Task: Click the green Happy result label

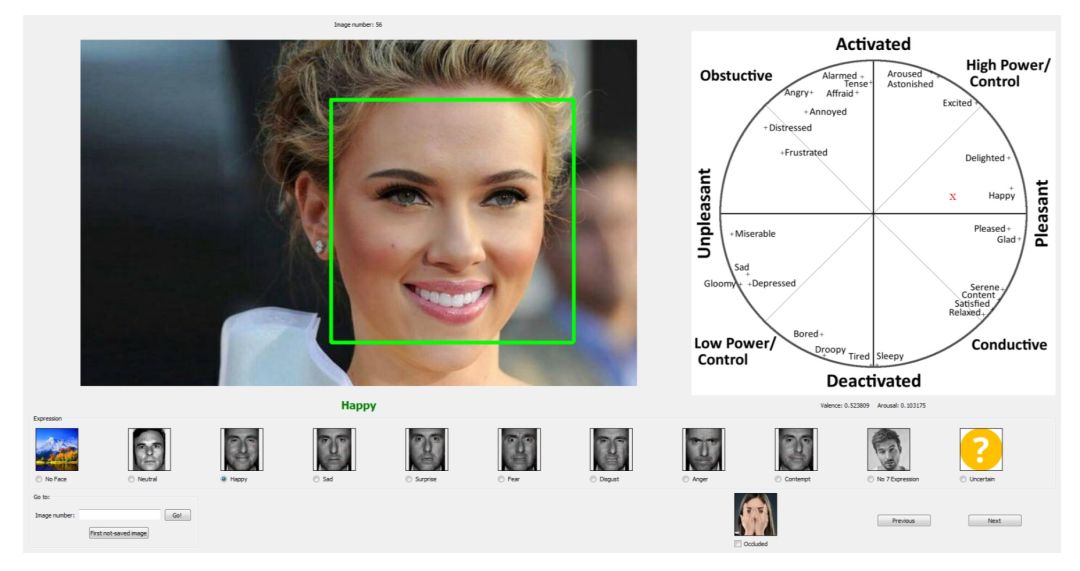Action: tap(359, 406)
